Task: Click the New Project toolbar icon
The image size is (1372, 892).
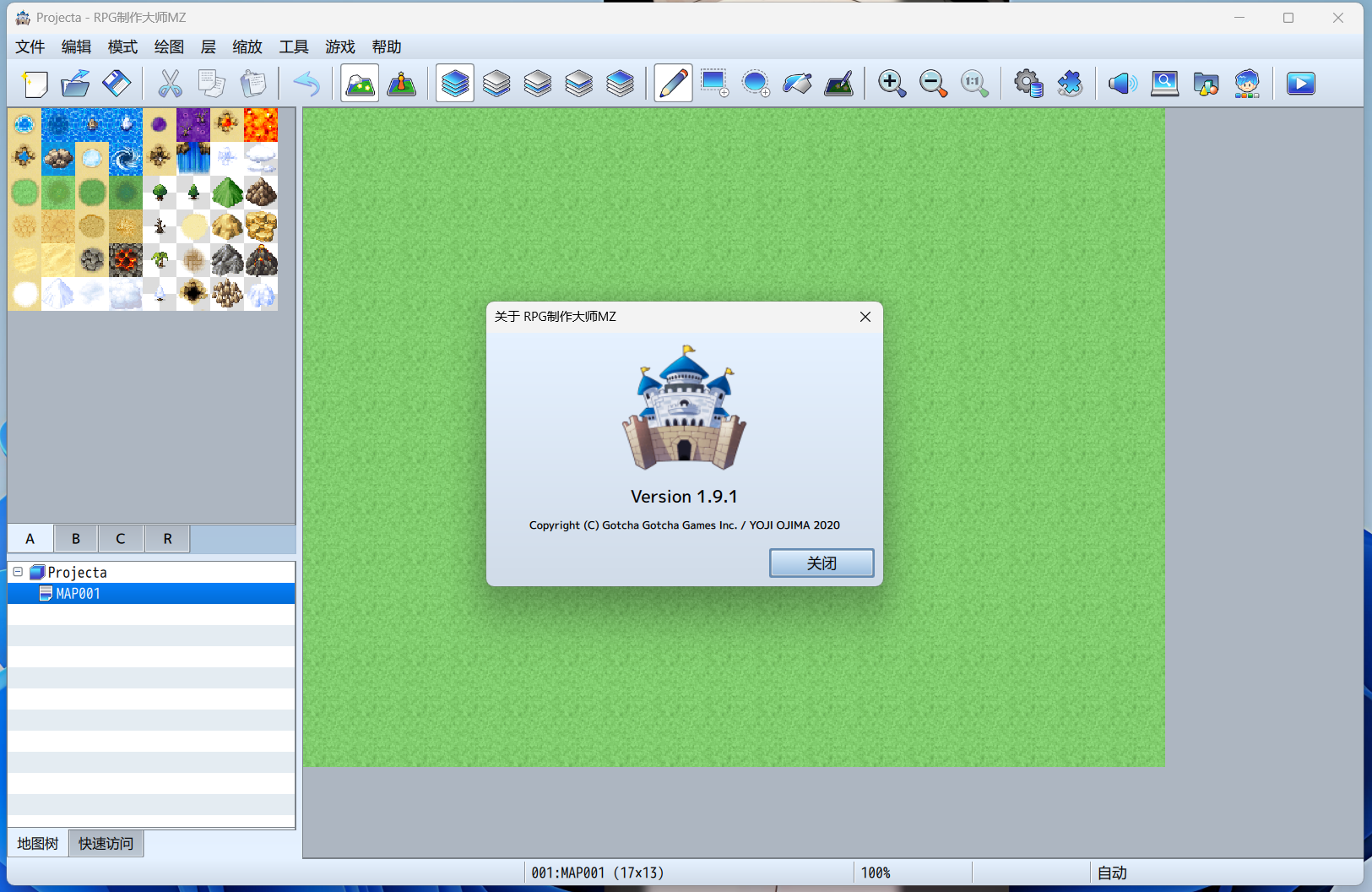Action: pos(35,84)
